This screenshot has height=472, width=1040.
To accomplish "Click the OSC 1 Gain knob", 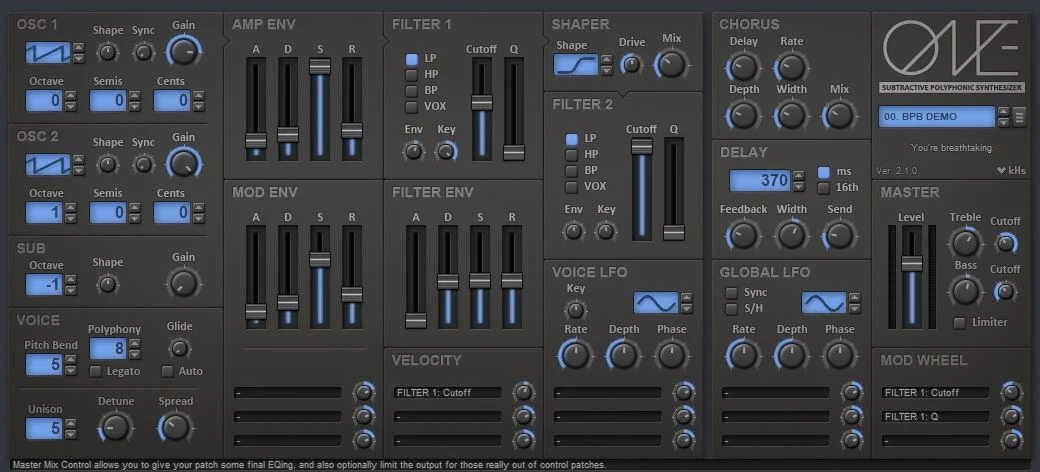I will [x=183, y=50].
